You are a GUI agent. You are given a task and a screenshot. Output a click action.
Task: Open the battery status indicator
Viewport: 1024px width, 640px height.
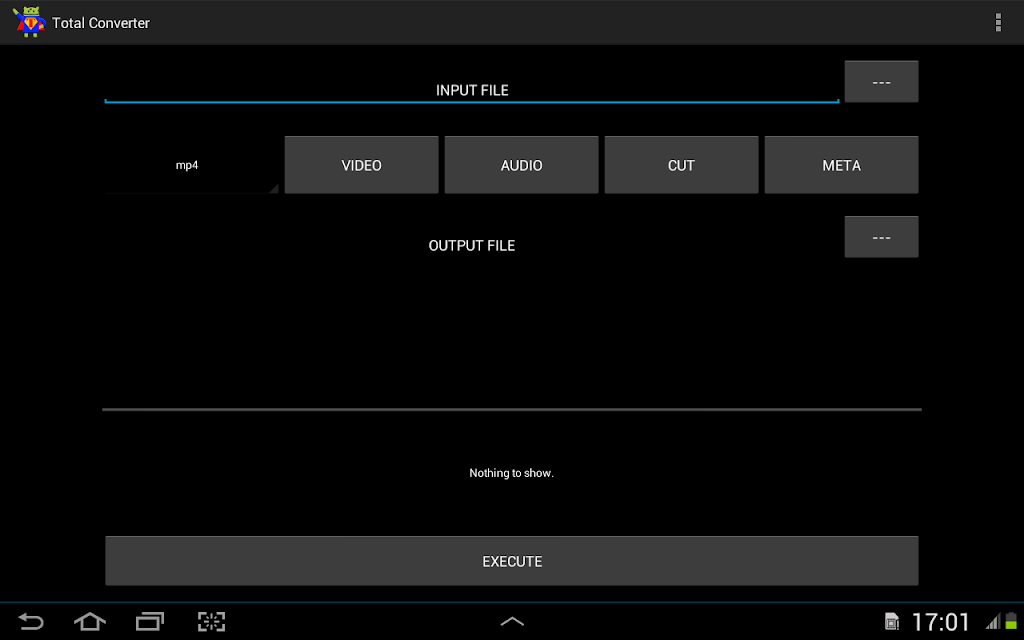(x=1011, y=621)
